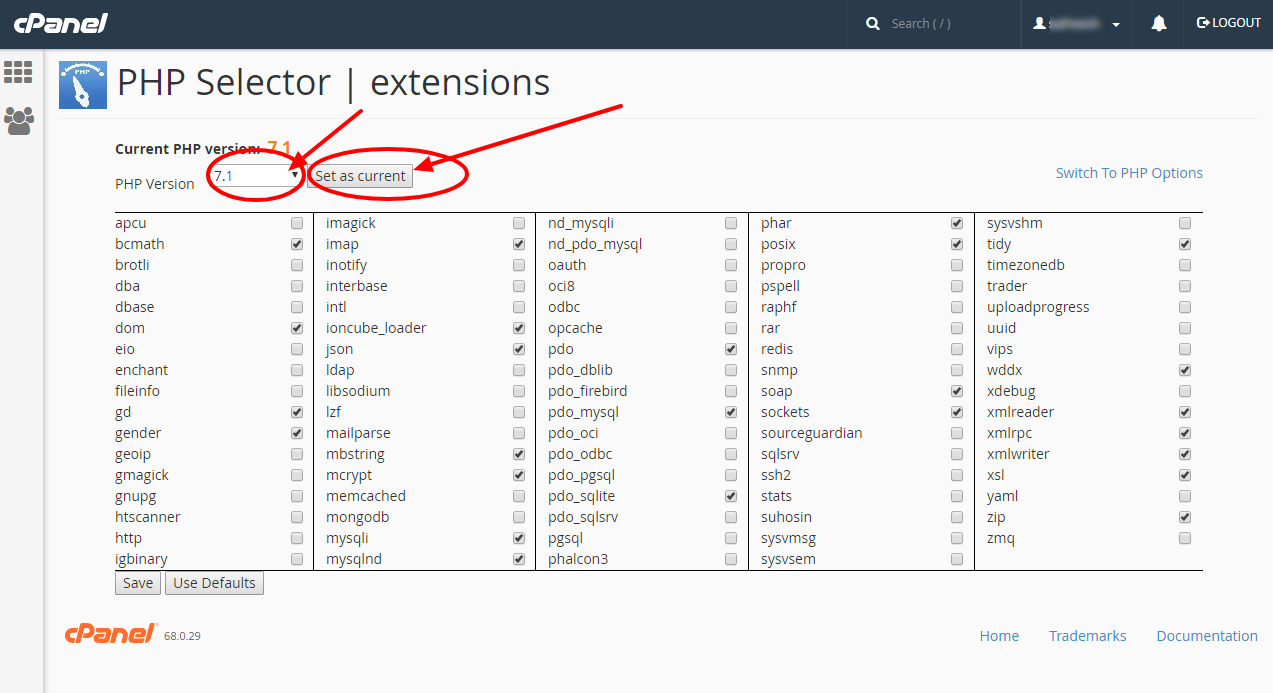Disable the posix extension
Image resolution: width=1273 pixels, height=693 pixels.
[x=957, y=244]
